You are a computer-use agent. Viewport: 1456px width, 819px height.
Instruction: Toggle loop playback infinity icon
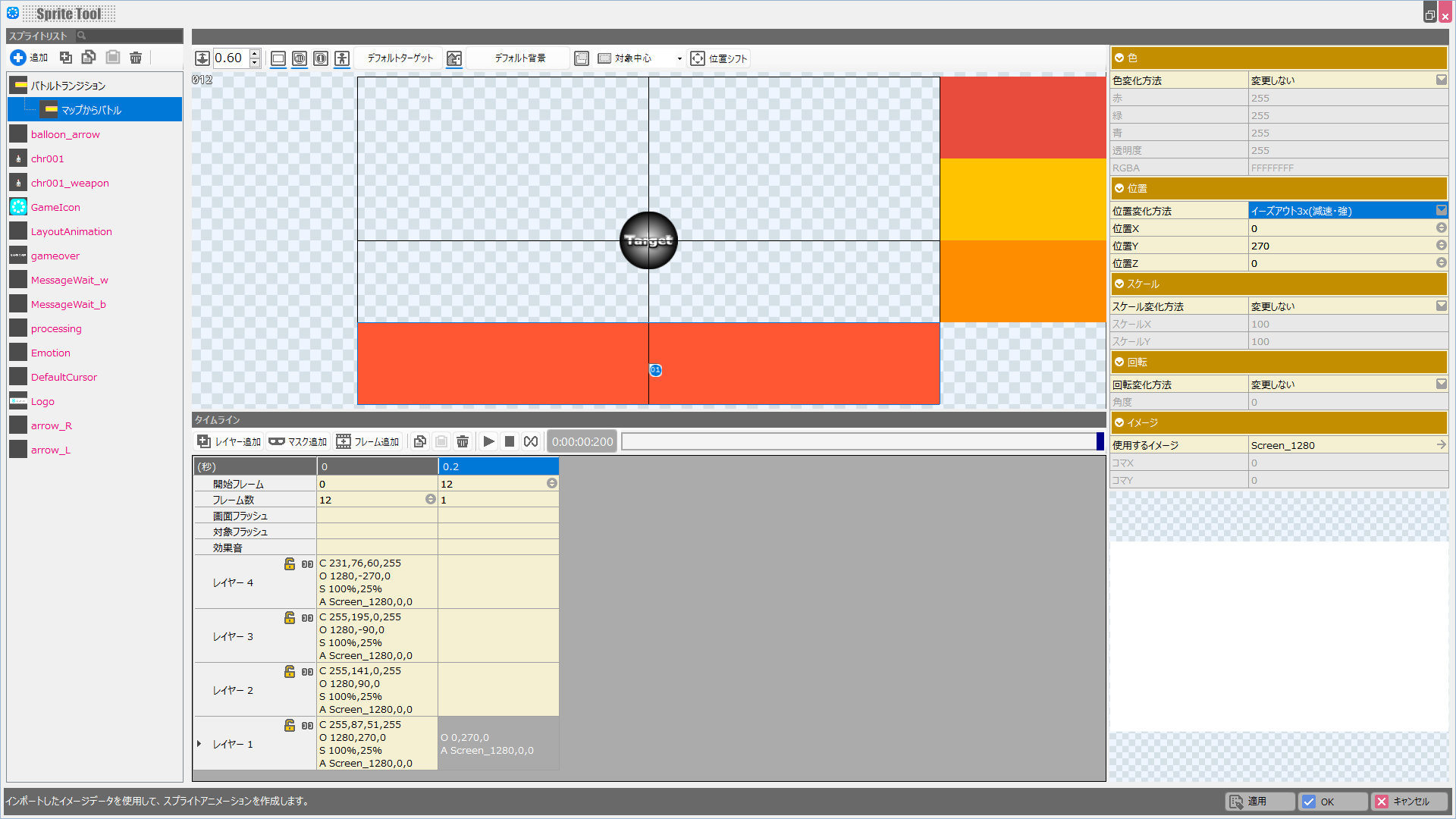(531, 441)
